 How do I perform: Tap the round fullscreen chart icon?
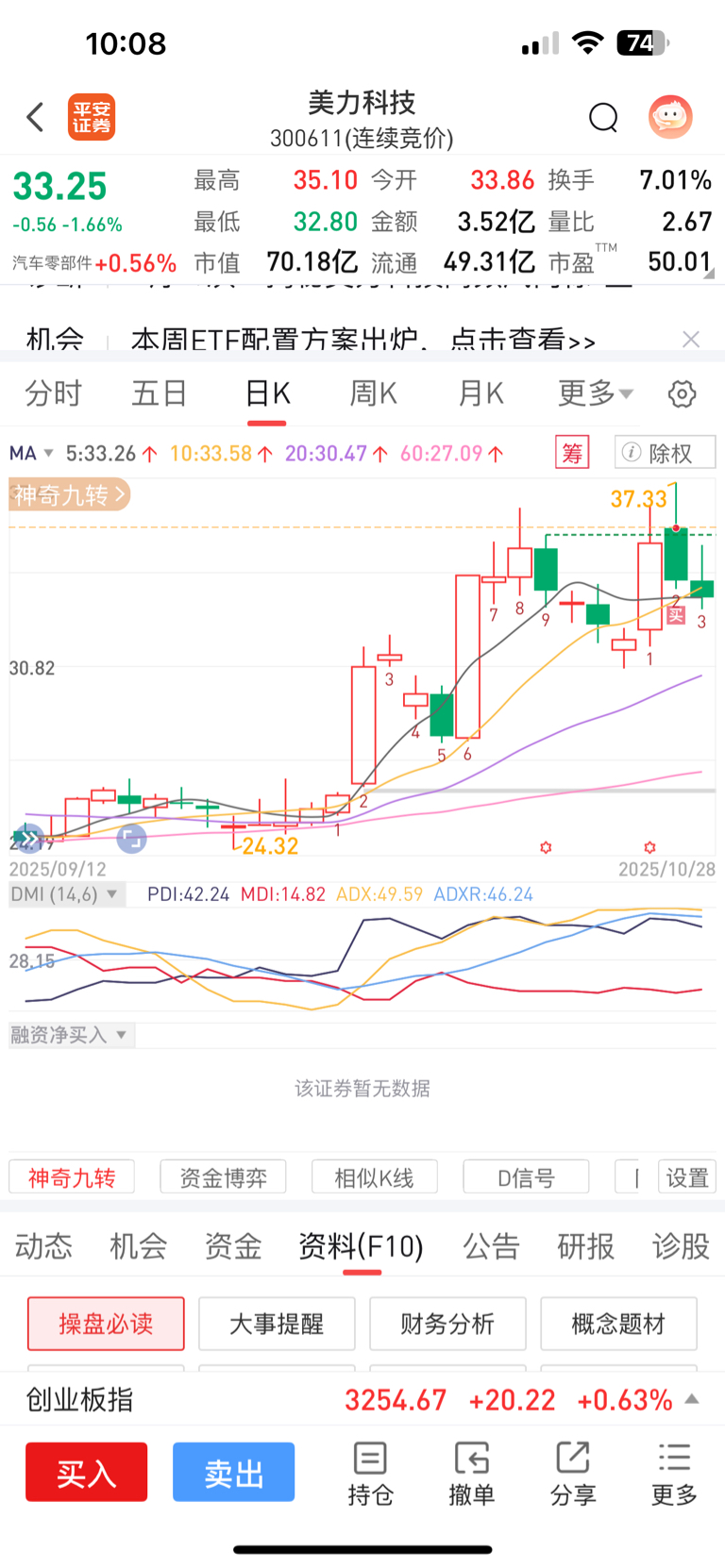tap(132, 838)
